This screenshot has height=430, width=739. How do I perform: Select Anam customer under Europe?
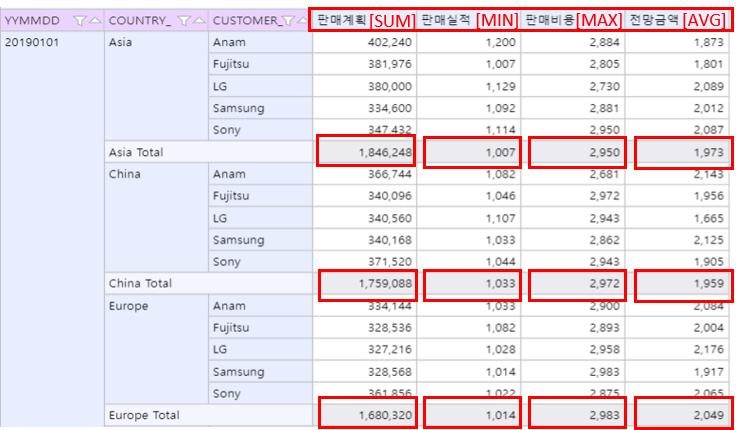261,306
